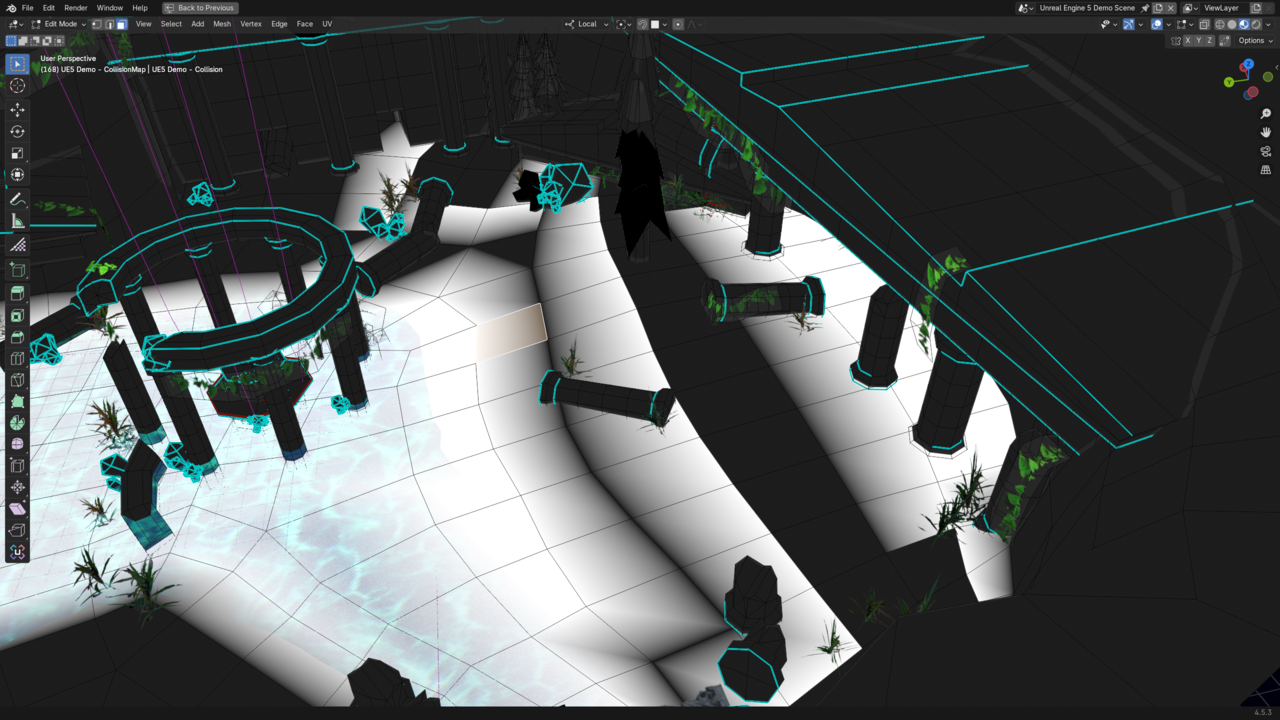This screenshot has width=1280, height=720.
Task: Select the Rip Region tool
Action: 17,531
